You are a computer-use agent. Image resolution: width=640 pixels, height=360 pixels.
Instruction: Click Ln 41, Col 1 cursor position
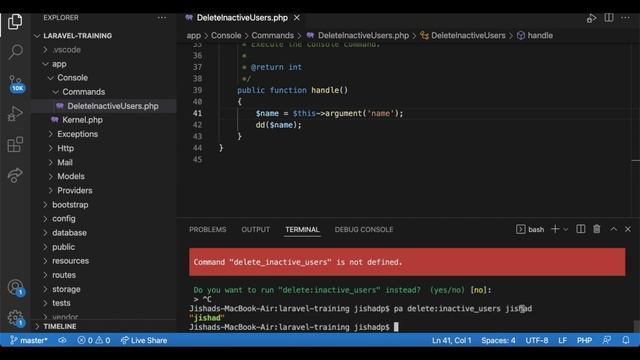tap(451, 340)
